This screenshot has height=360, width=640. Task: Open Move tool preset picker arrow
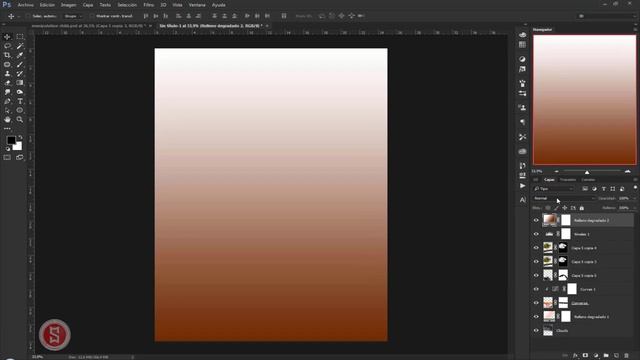pos(18,16)
